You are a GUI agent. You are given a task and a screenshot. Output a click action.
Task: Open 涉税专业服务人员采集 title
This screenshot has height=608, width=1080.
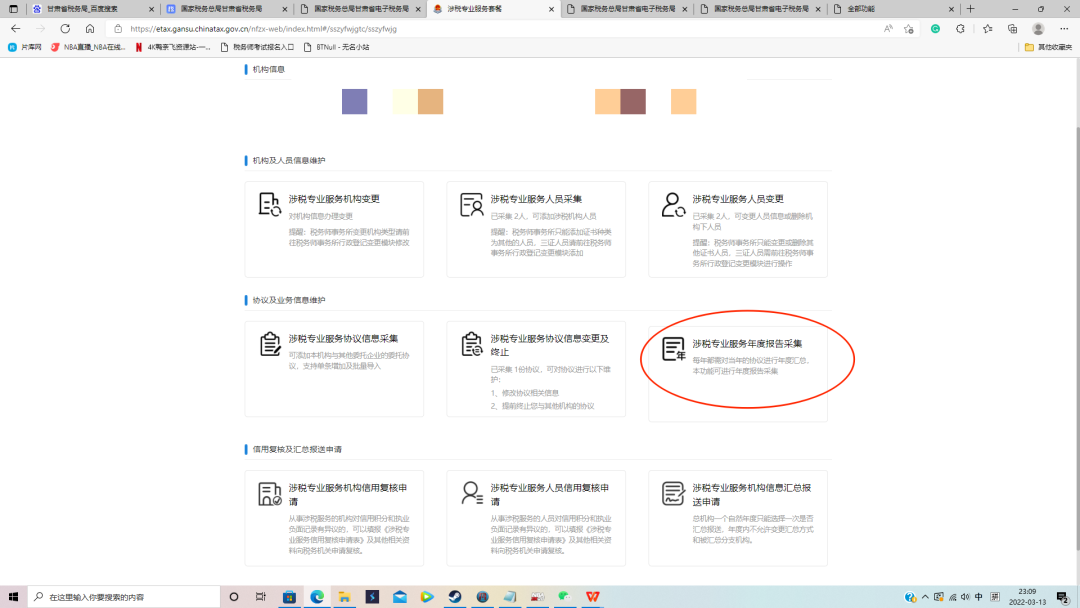click(536, 199)
